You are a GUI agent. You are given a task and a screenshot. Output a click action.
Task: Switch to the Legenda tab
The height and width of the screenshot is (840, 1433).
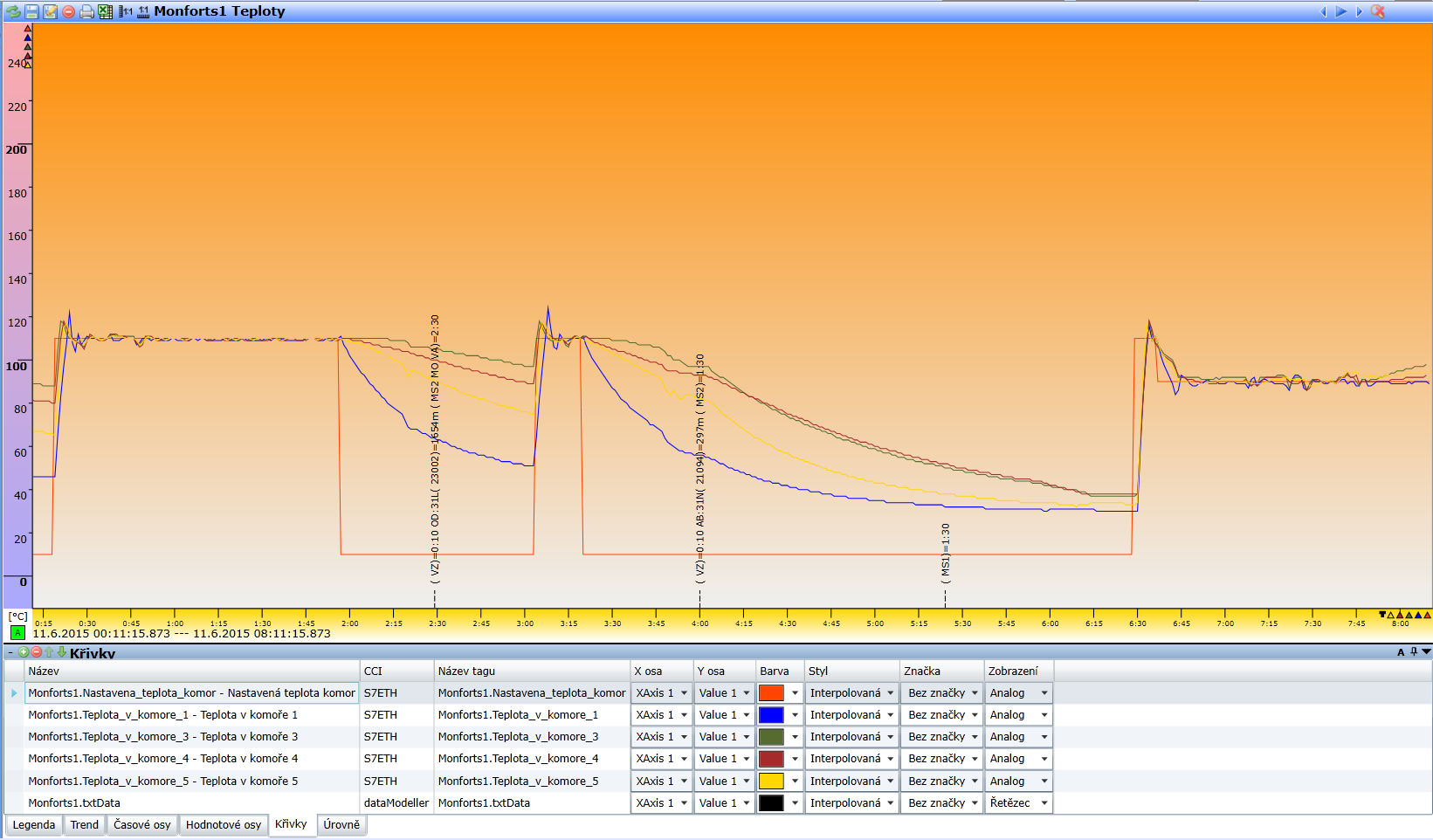(34, 825)
